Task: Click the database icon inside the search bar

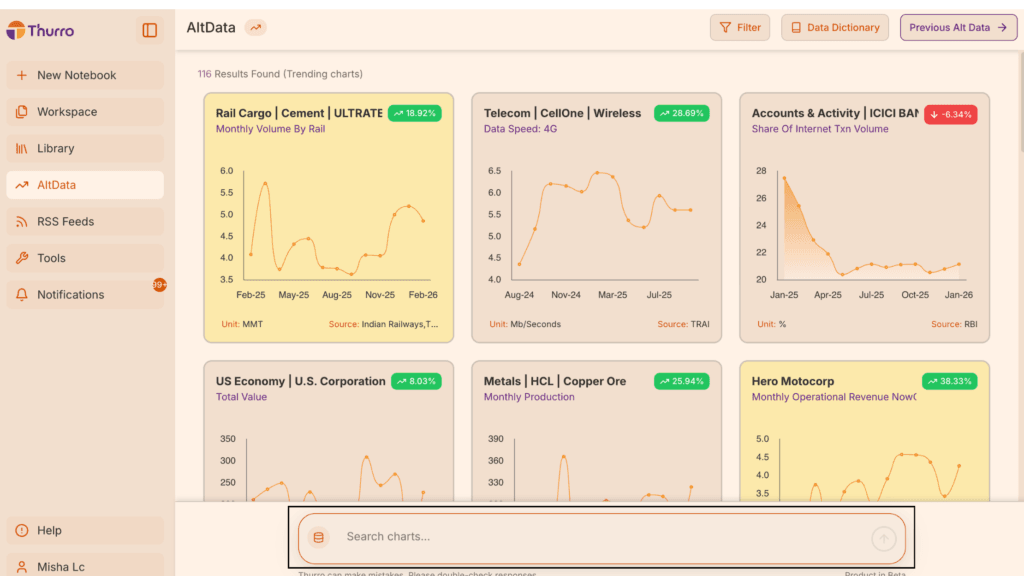Action: coord(317,537)
